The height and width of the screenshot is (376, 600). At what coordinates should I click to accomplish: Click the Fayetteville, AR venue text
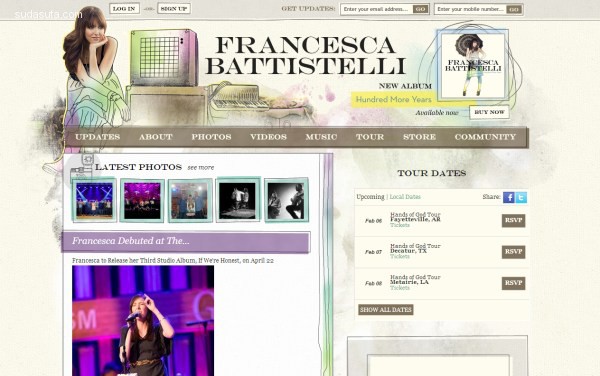[415, 220]
